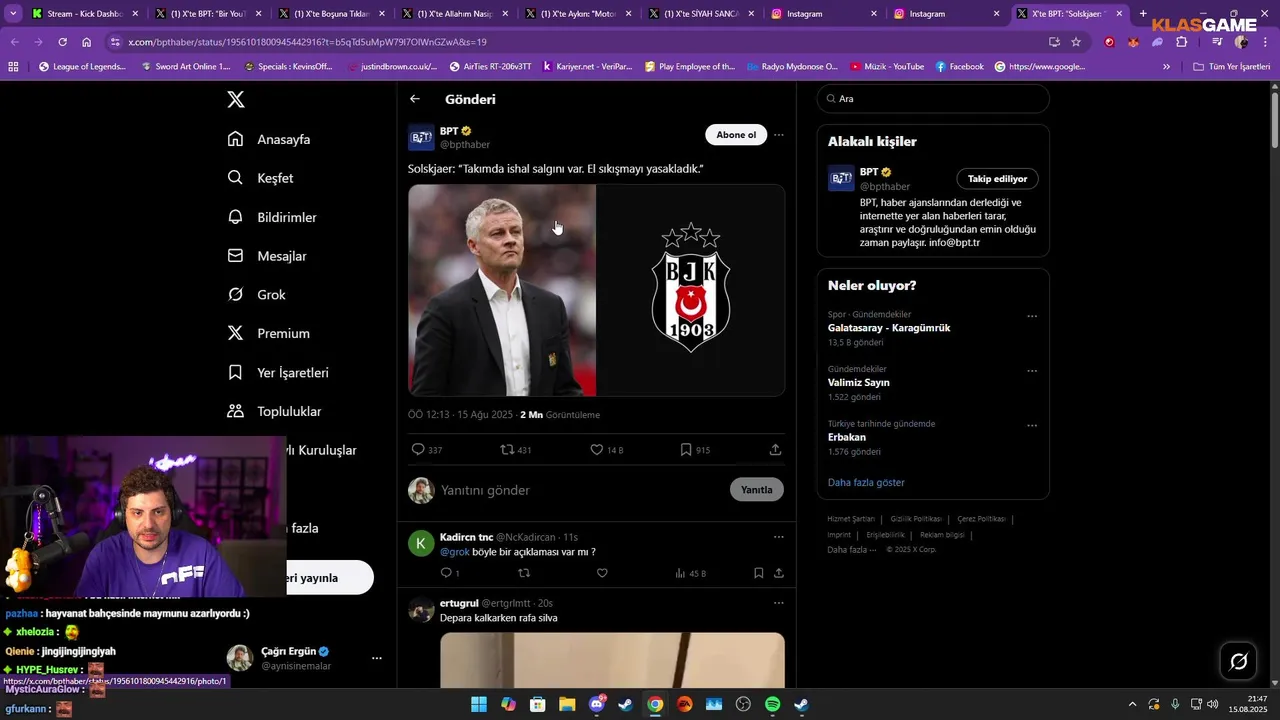
Task: Share the BPT post via share icon
Action: click(x=775, y=450)
